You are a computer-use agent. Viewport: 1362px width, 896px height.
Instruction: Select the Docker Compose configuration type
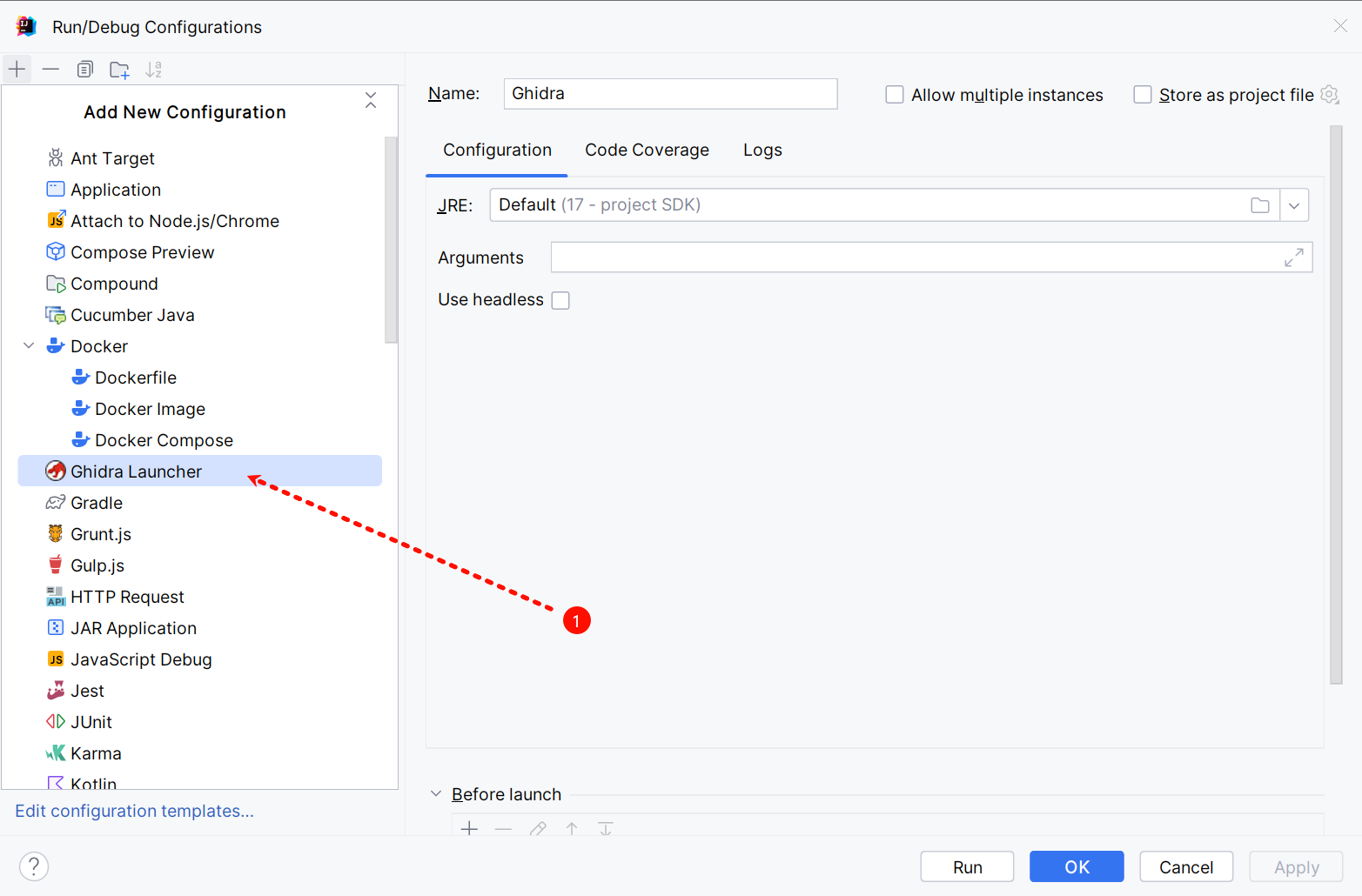click(199, 439)
